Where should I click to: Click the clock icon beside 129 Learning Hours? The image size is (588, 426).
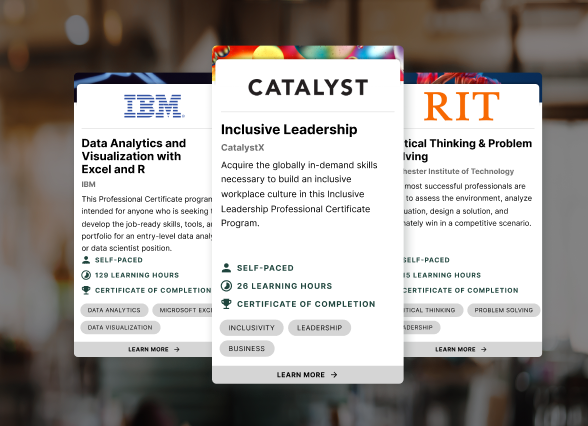pyautogui.click(x=86, y=275)
